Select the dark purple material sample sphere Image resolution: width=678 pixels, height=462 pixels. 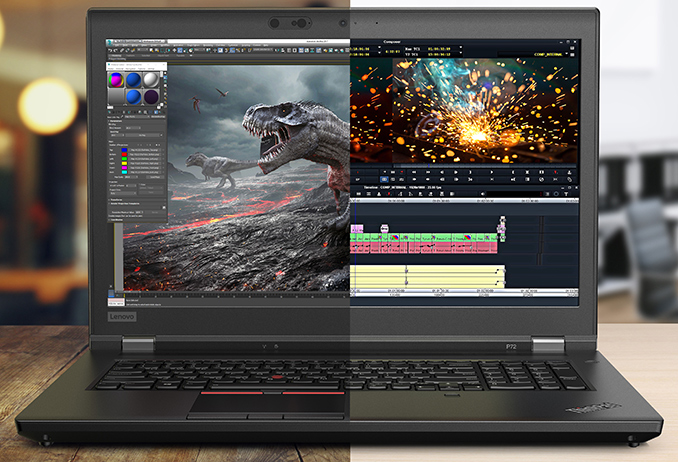tap(151, 96)
